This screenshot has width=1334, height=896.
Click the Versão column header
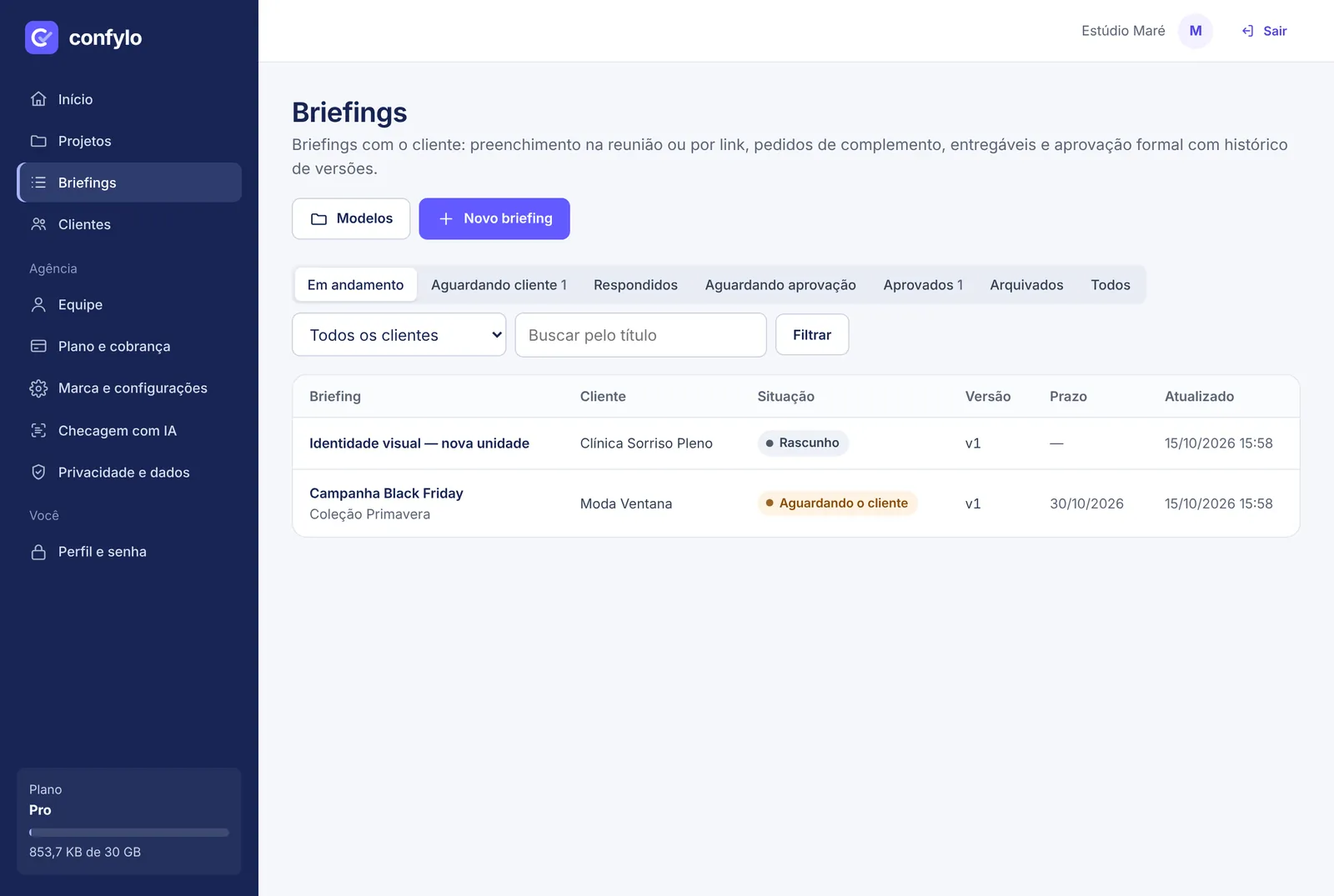pyautogui.click(x=988, y=397)
